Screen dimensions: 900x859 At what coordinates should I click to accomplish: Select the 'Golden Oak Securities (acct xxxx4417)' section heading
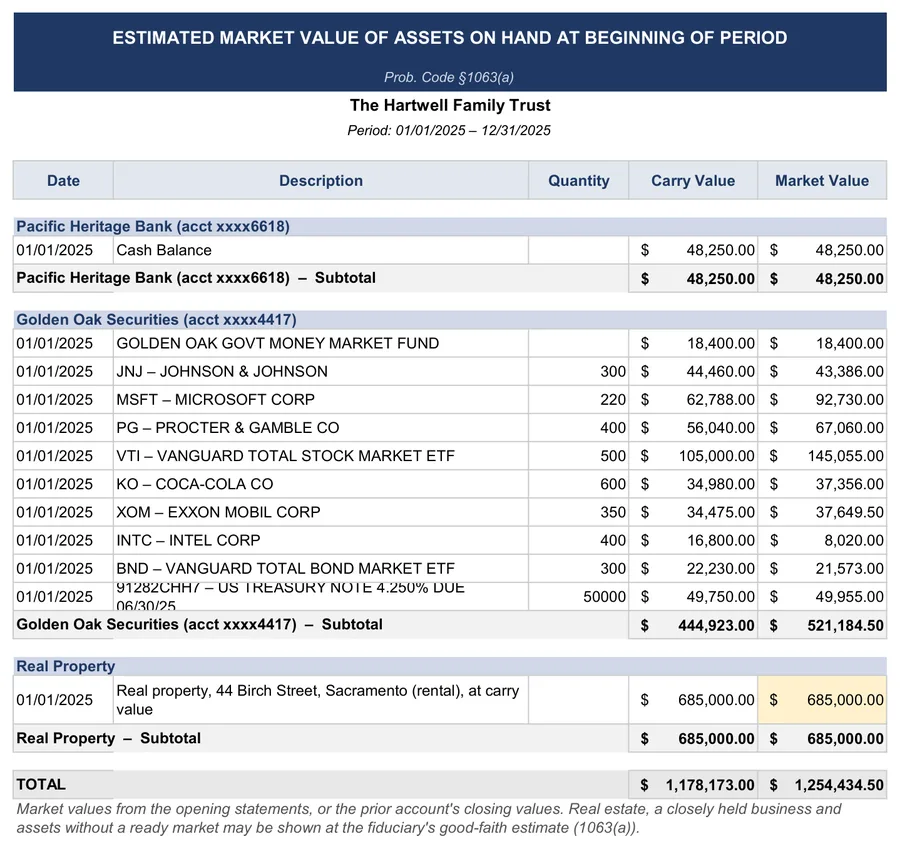156,319
